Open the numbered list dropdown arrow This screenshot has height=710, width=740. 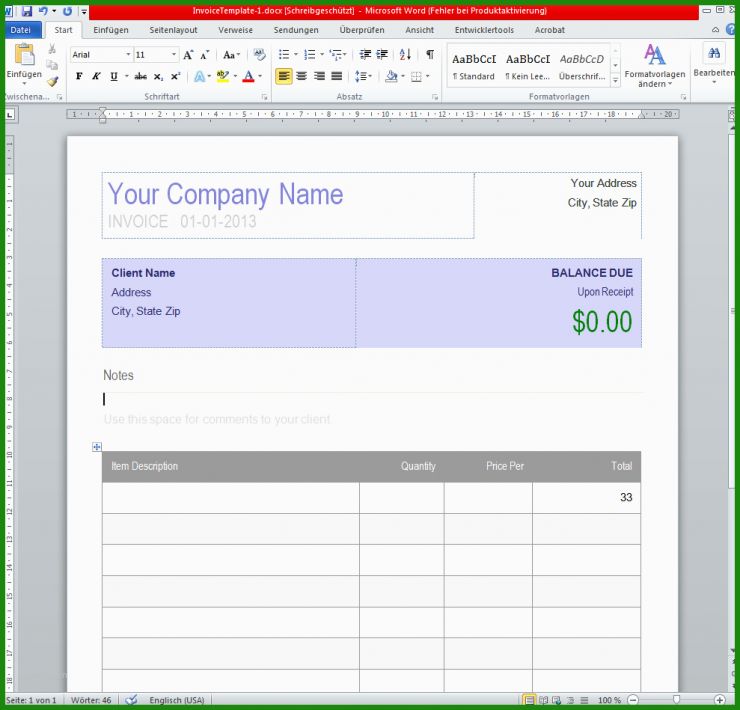pyautogui.click(x=322, y=55)
